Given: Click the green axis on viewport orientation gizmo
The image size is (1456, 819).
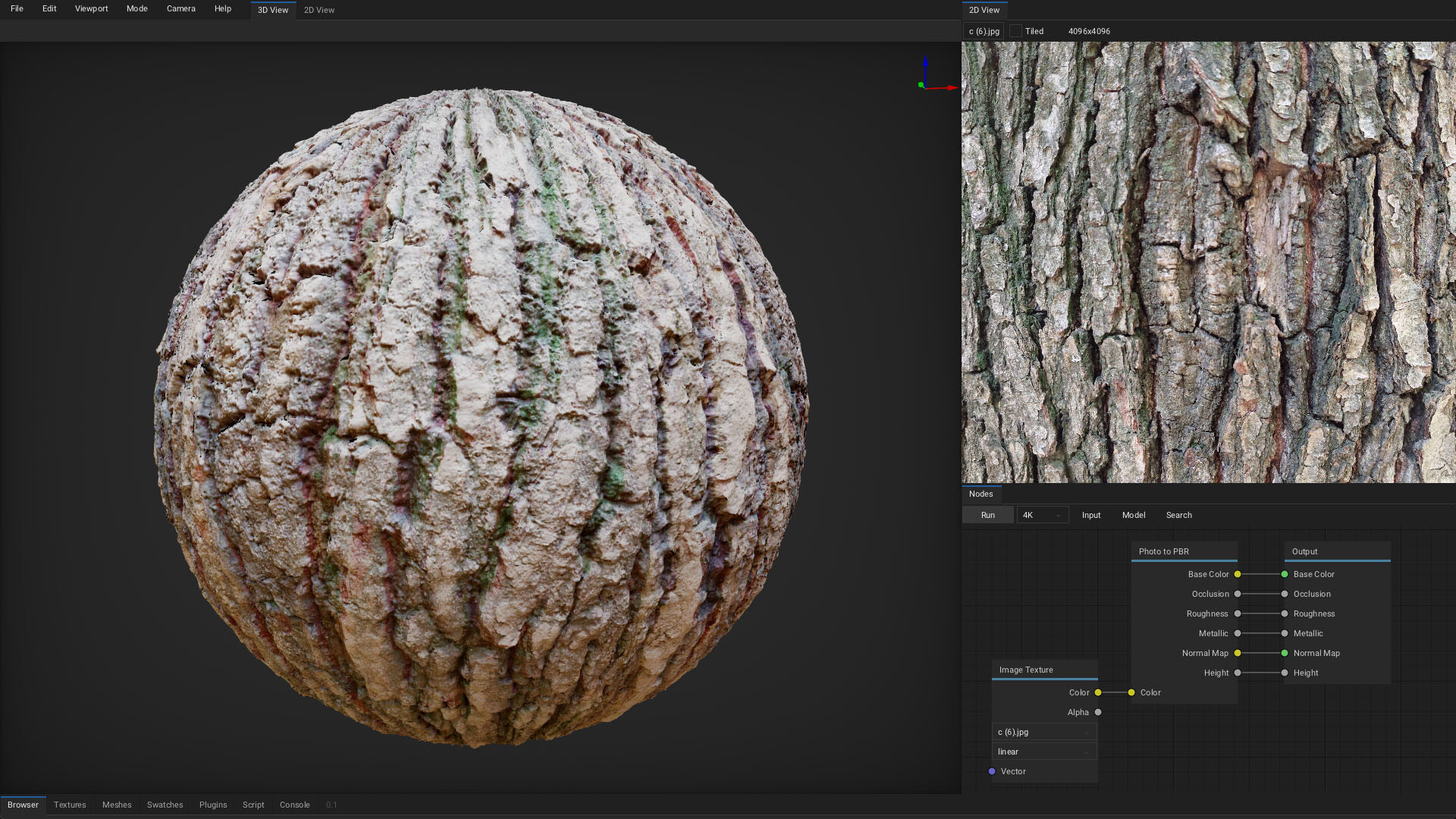Looking at the screenshot, I should [921, 85].
